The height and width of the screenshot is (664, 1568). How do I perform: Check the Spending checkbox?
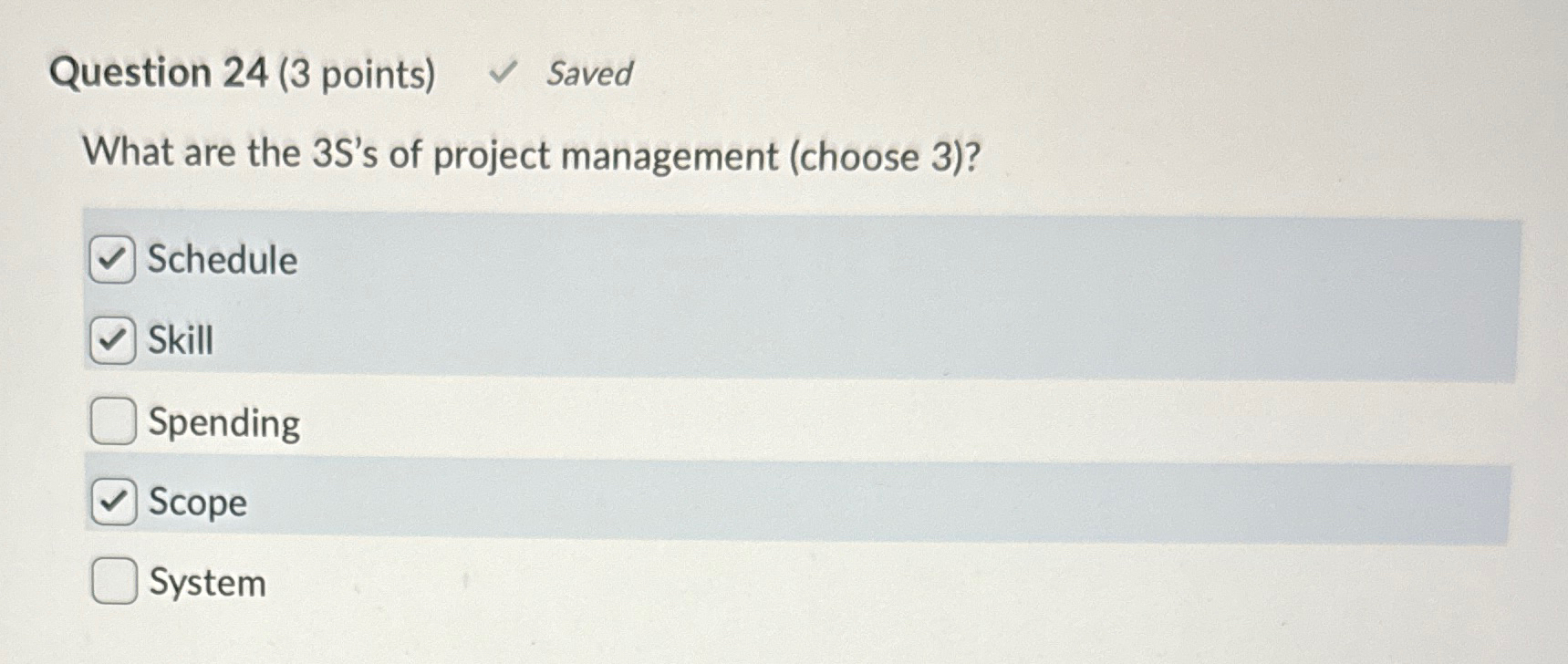pos(112,420)
